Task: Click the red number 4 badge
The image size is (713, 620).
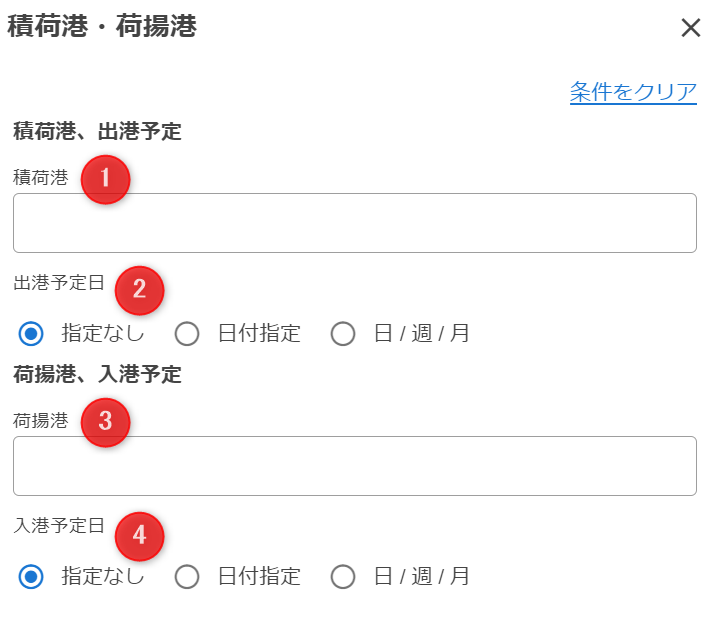Action: [140, 535]
